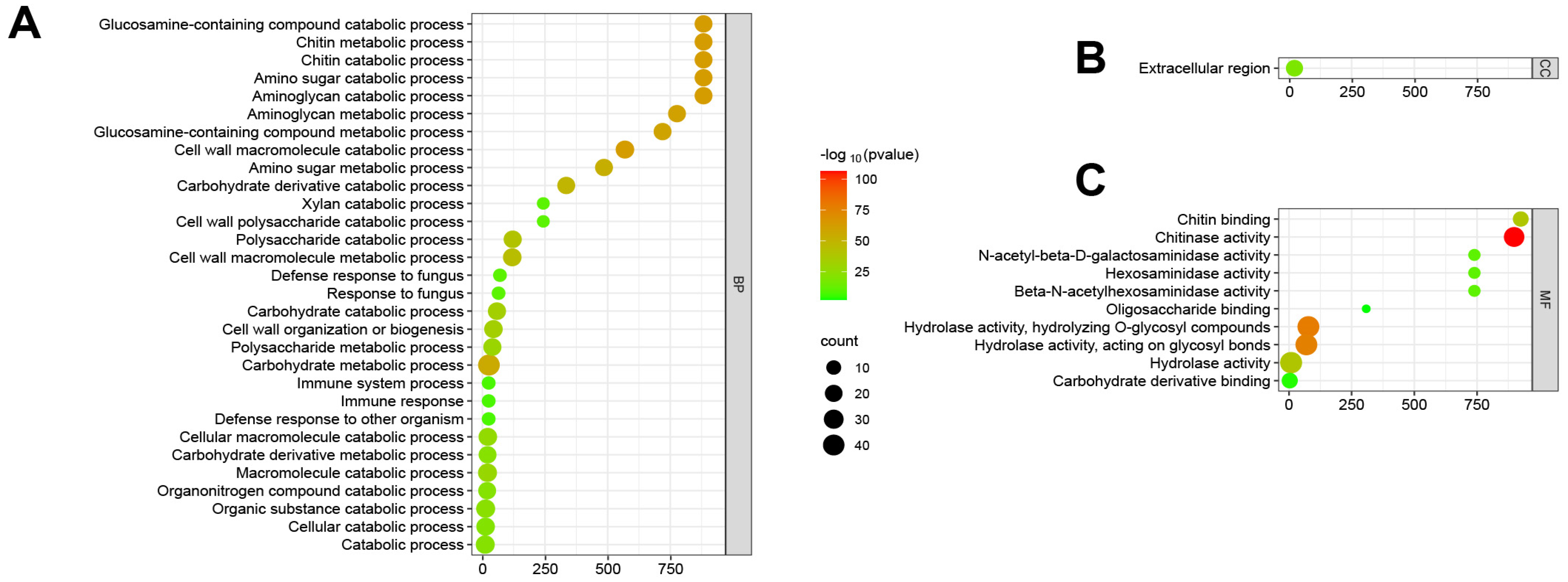Click 'Cell wall polysaccharide catabolic process' label

point(320,222)
